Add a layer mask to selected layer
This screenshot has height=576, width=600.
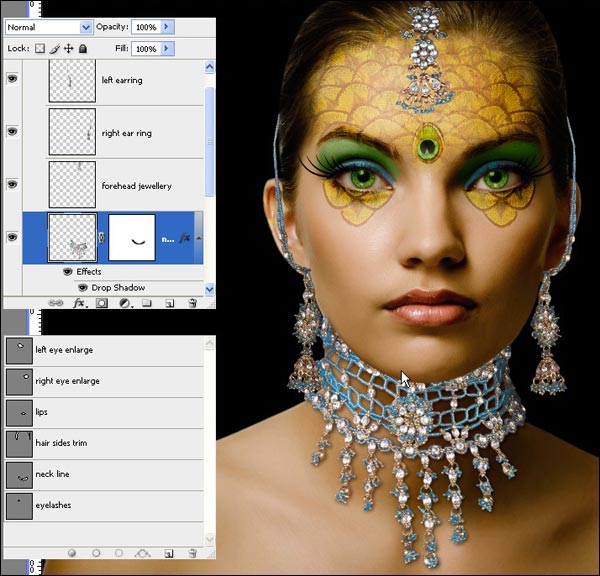(102, 302)
